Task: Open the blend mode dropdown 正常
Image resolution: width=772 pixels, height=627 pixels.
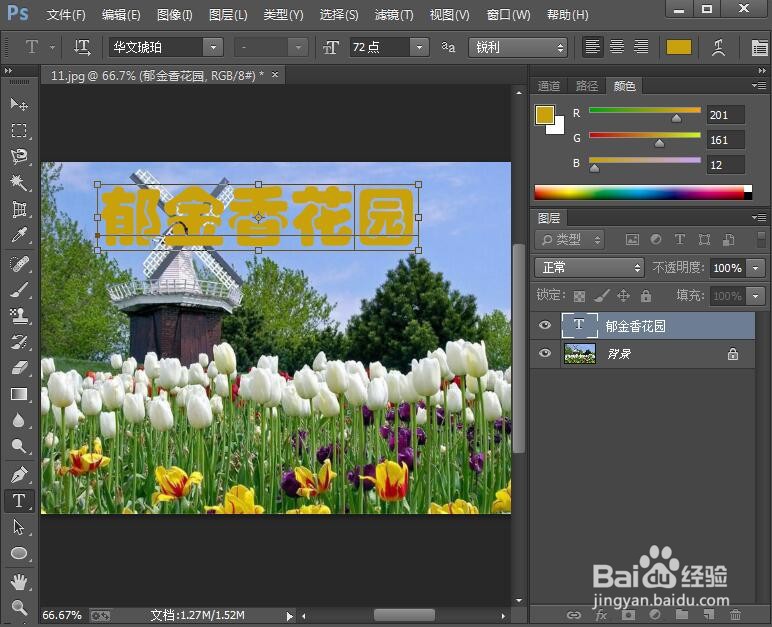Action: click(x=589, y=268)
